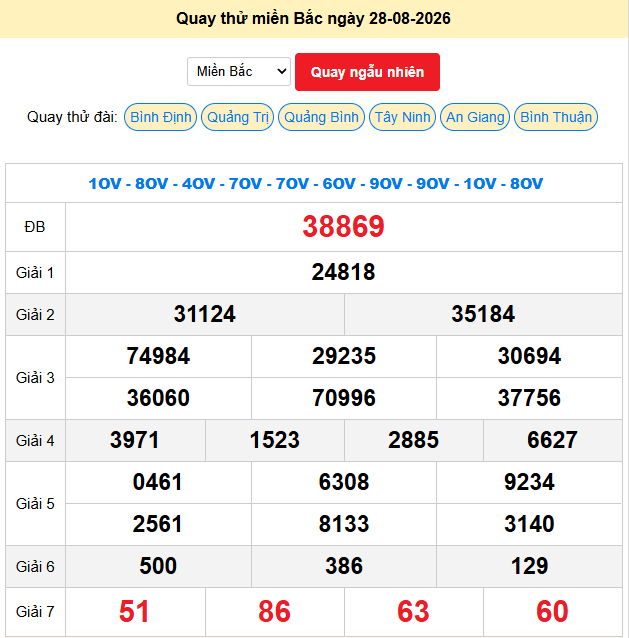Choose the Quảng Bình station link
This screenshot has height=638, width=629.
[x=321, y=117]
